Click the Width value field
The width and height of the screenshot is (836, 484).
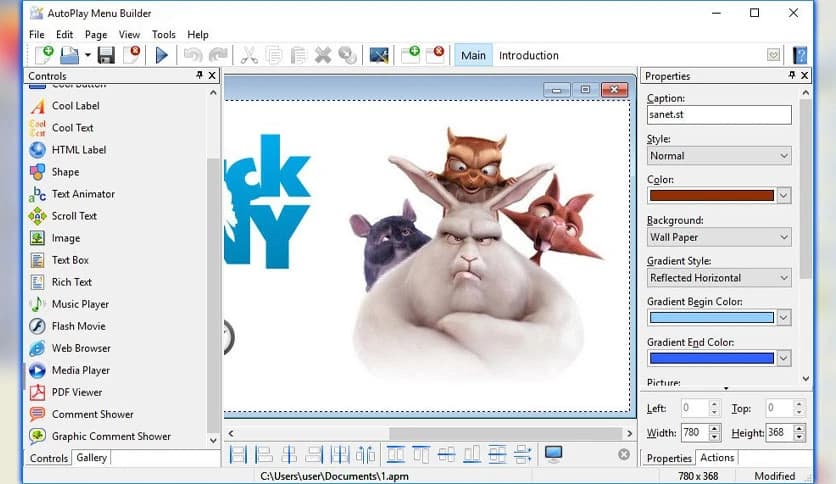pyautogui.click(x=695, y=432)
